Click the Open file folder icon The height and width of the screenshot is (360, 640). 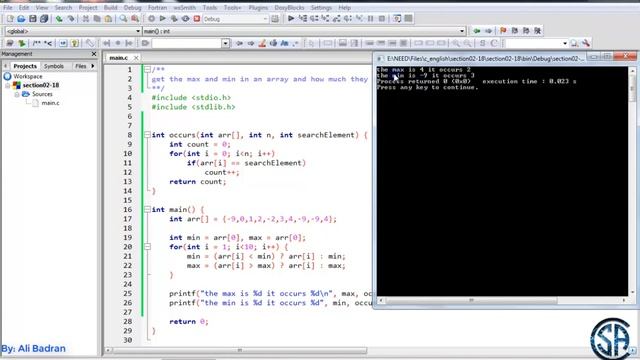click(21, 19)
